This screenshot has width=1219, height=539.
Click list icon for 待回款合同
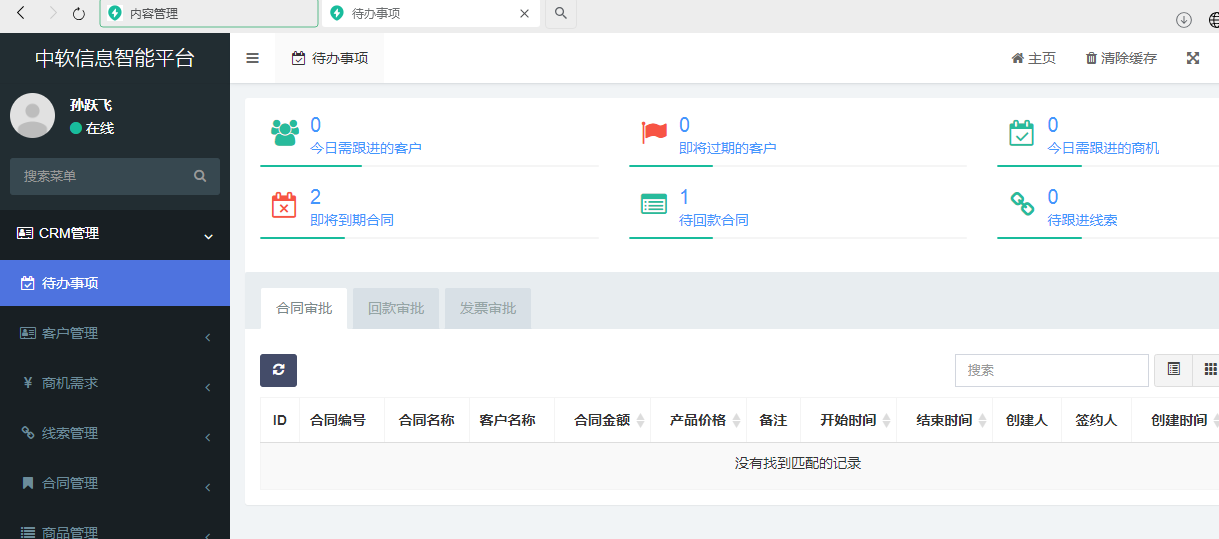(654, 204)
